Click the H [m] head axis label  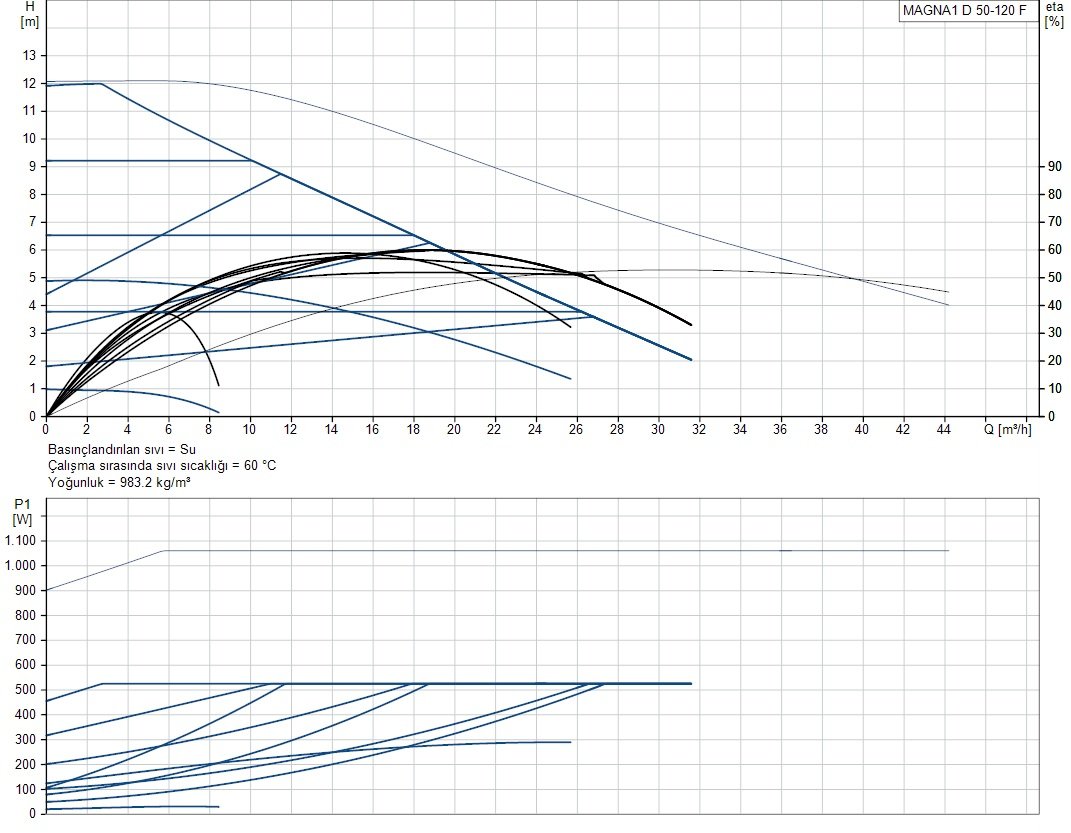click(x=30, y=14)
